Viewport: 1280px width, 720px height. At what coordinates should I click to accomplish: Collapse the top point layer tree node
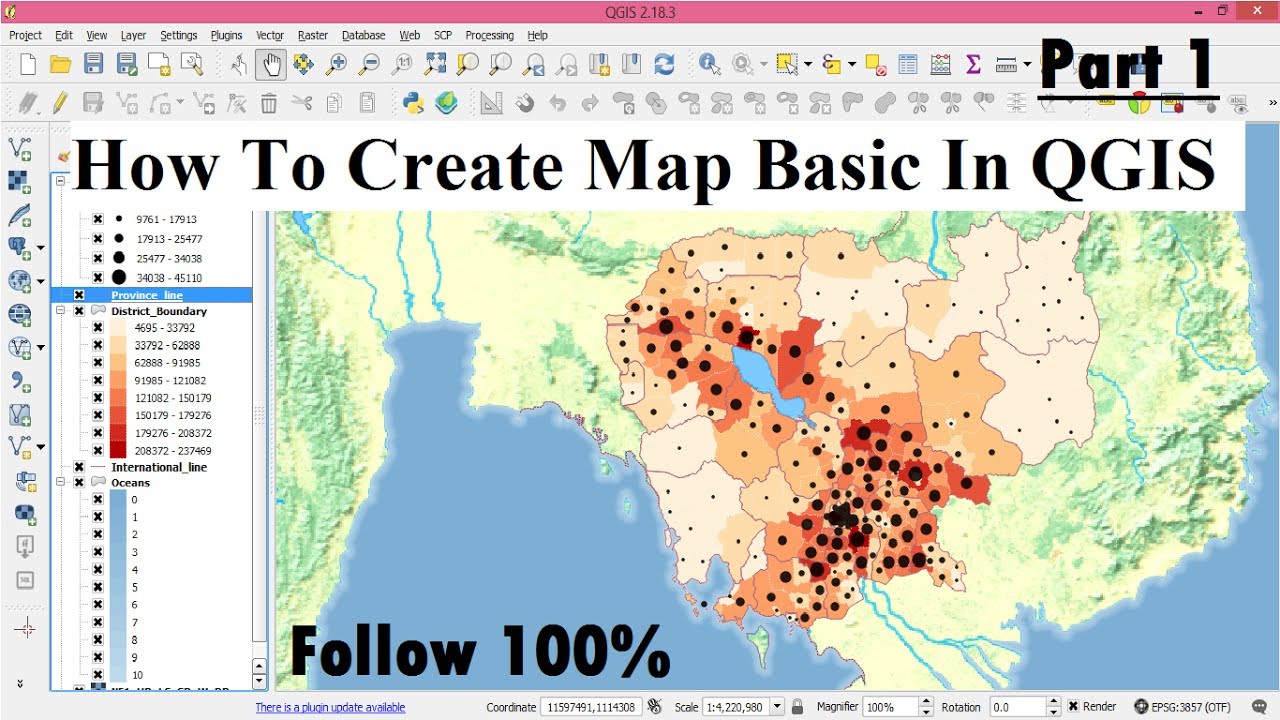pos(61,181)
